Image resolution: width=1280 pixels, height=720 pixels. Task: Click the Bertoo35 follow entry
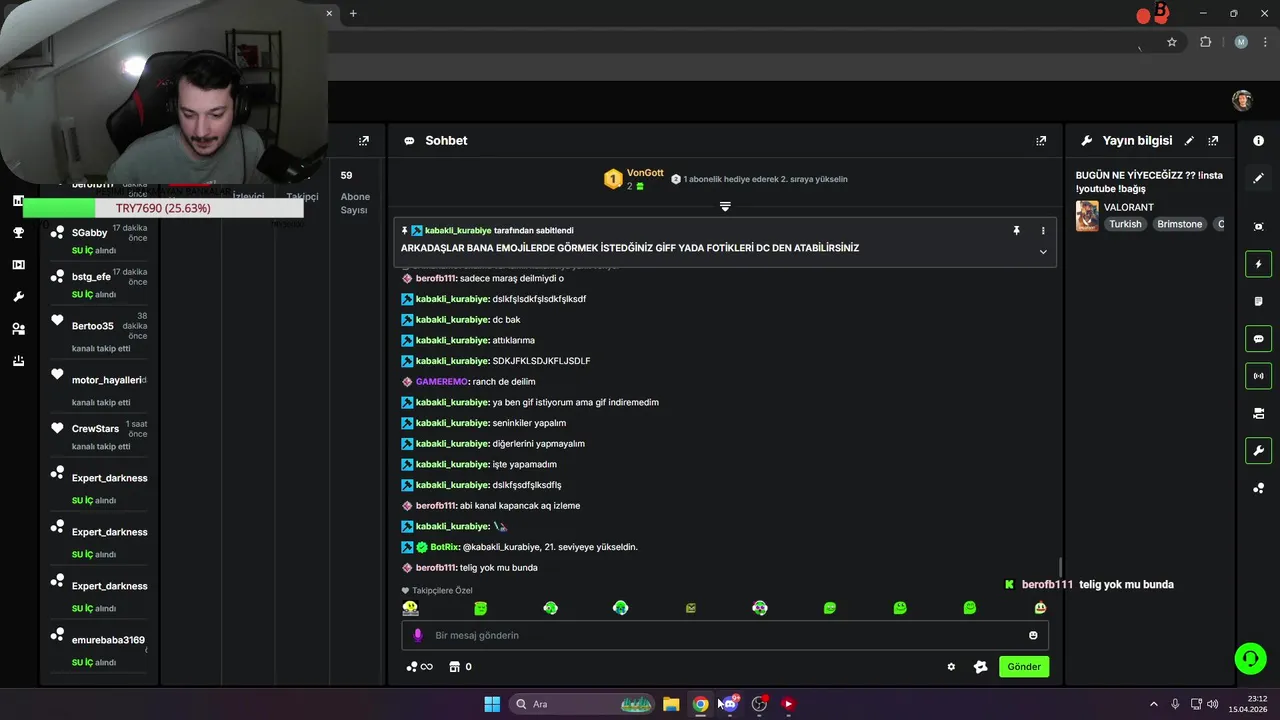click(99, 332)
